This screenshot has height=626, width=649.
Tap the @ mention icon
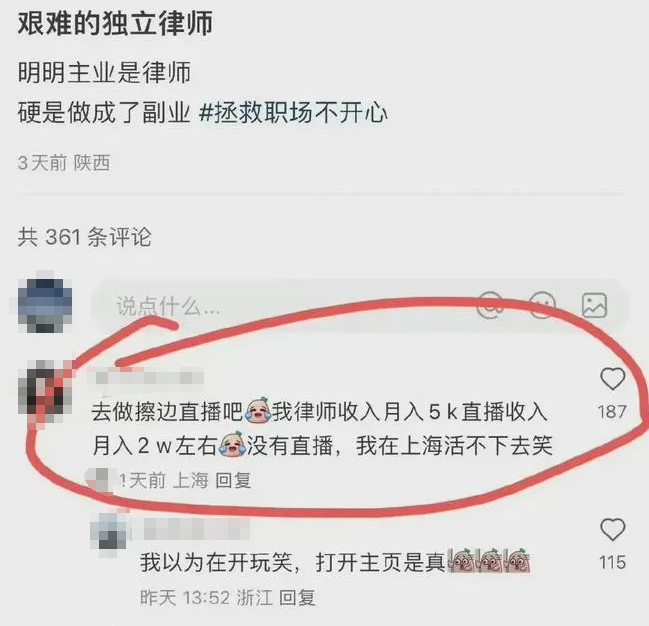tap(490, 306)
